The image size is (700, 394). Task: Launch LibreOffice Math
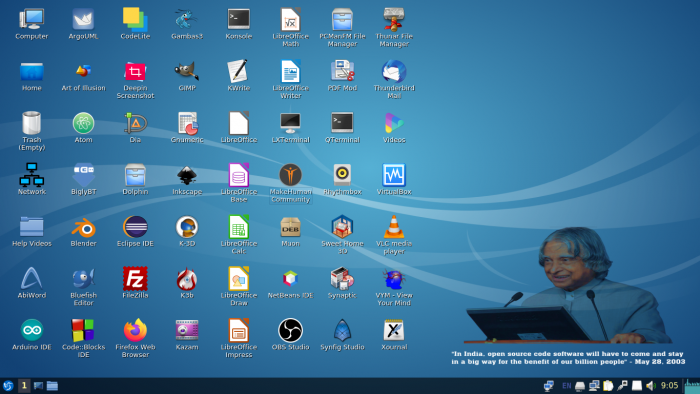290,20
